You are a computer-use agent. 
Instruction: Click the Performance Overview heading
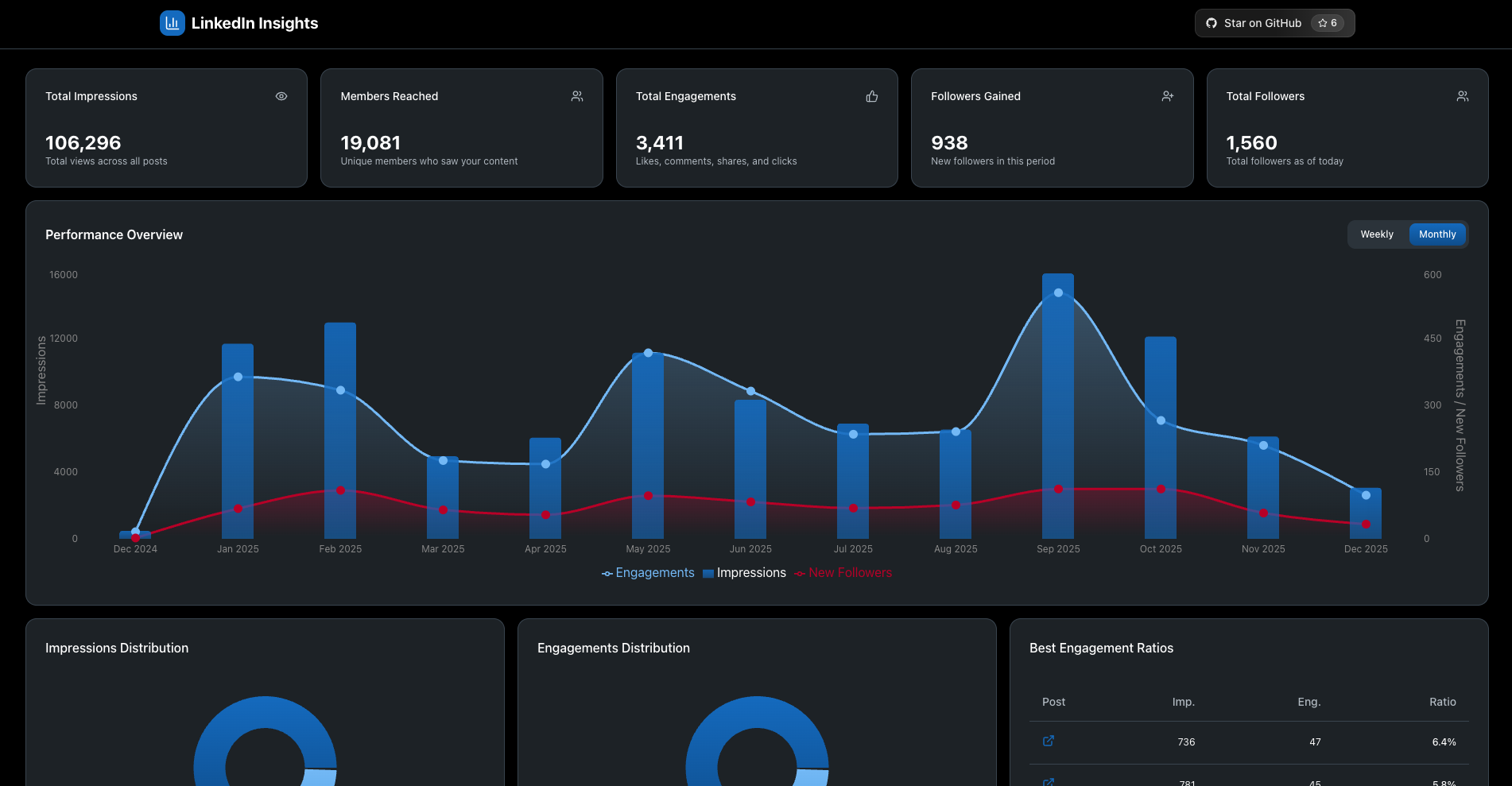pyautogui.click(x=114, y=234)
